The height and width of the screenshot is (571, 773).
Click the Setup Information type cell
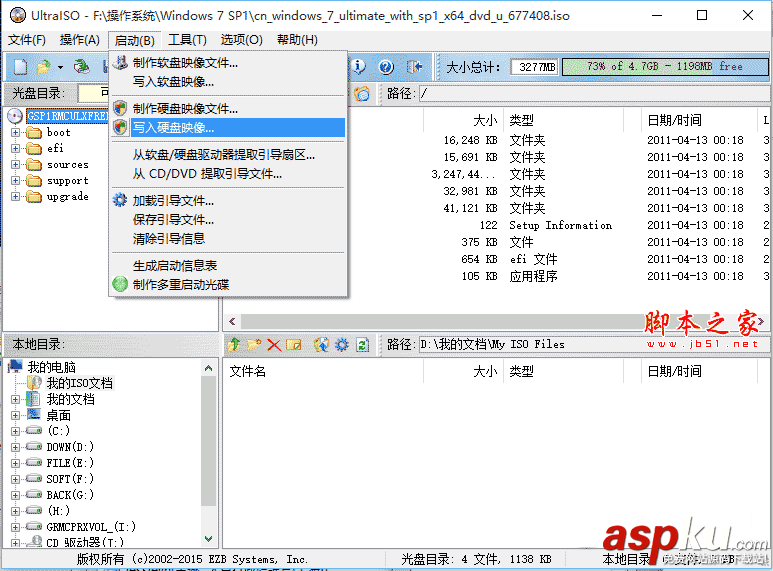[561, 225]
